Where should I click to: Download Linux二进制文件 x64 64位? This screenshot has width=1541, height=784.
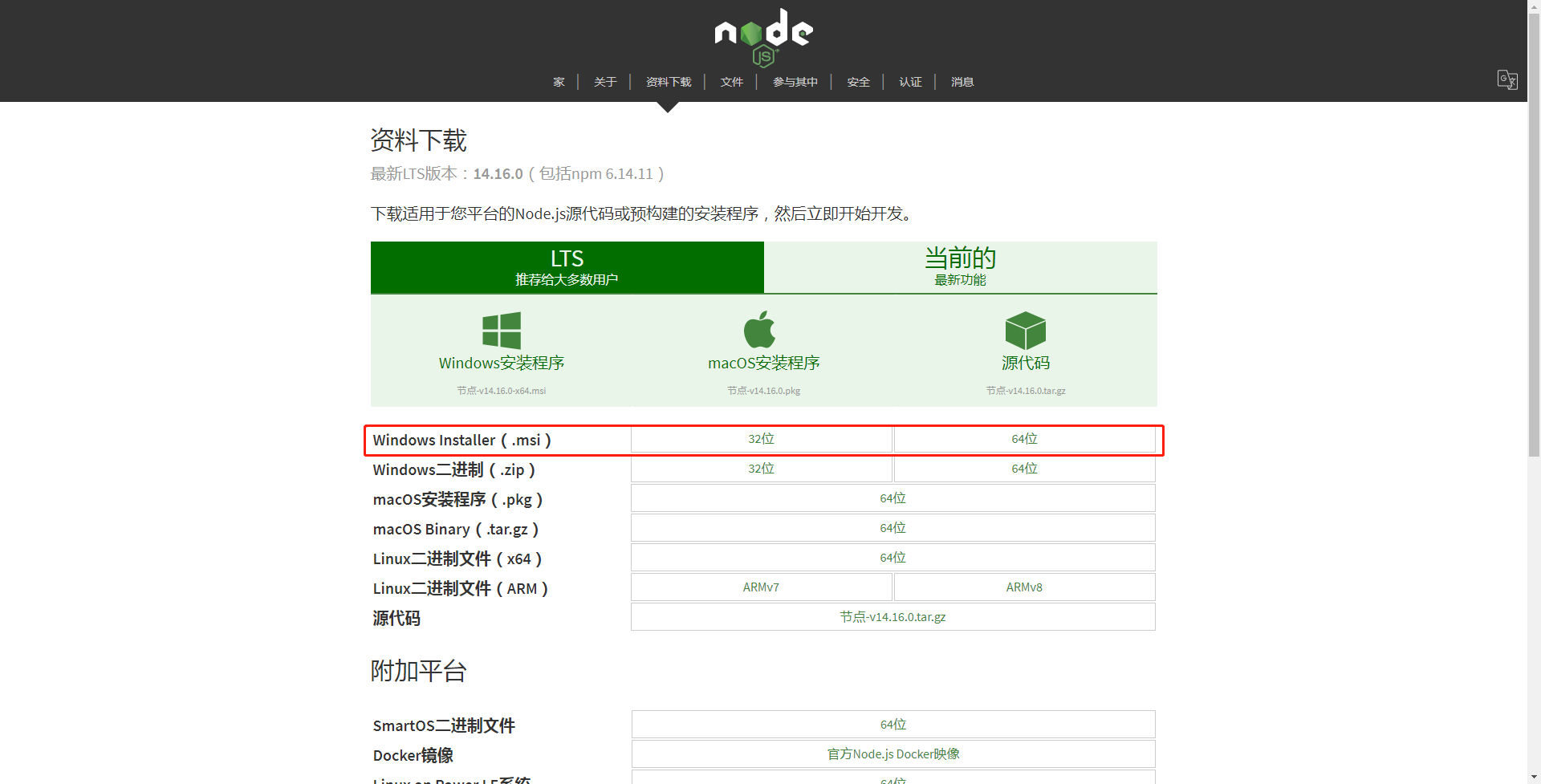point(892,558)
